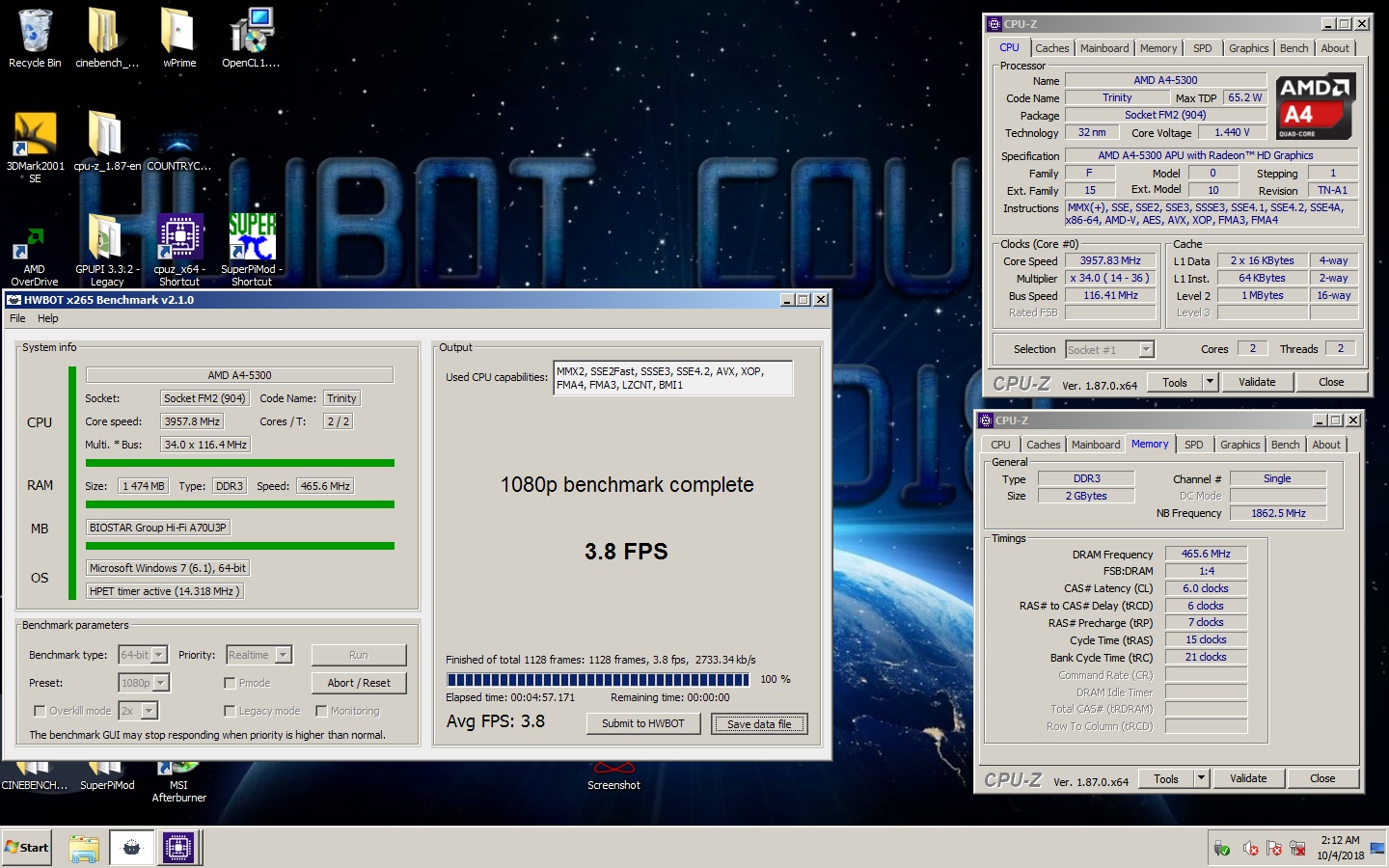The image size is (1389, 868).
Task: Click the Submit to HWBOT button
Action: tap(643, 723)
